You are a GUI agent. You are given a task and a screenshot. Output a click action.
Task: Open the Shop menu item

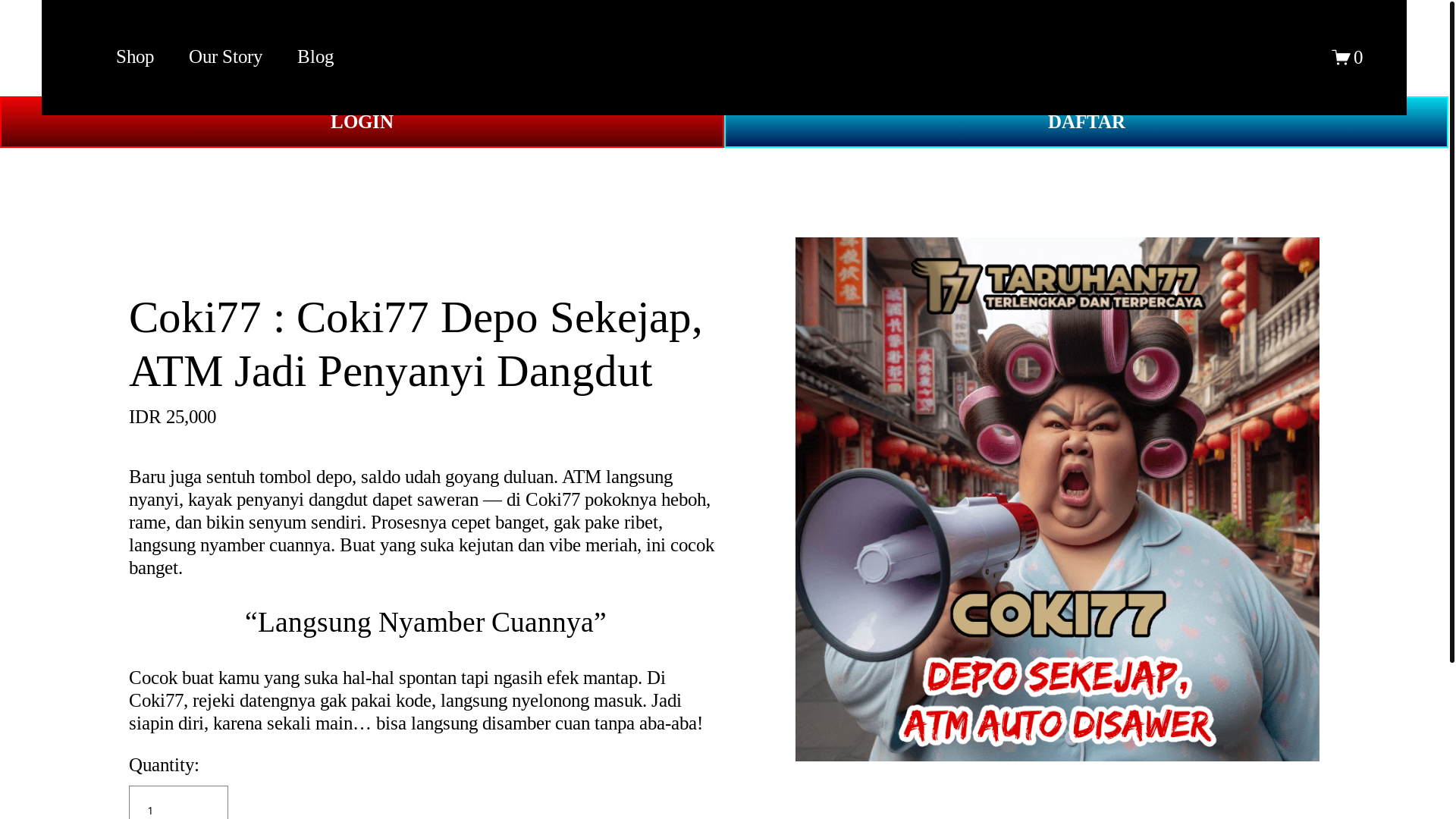coord(135,57)
